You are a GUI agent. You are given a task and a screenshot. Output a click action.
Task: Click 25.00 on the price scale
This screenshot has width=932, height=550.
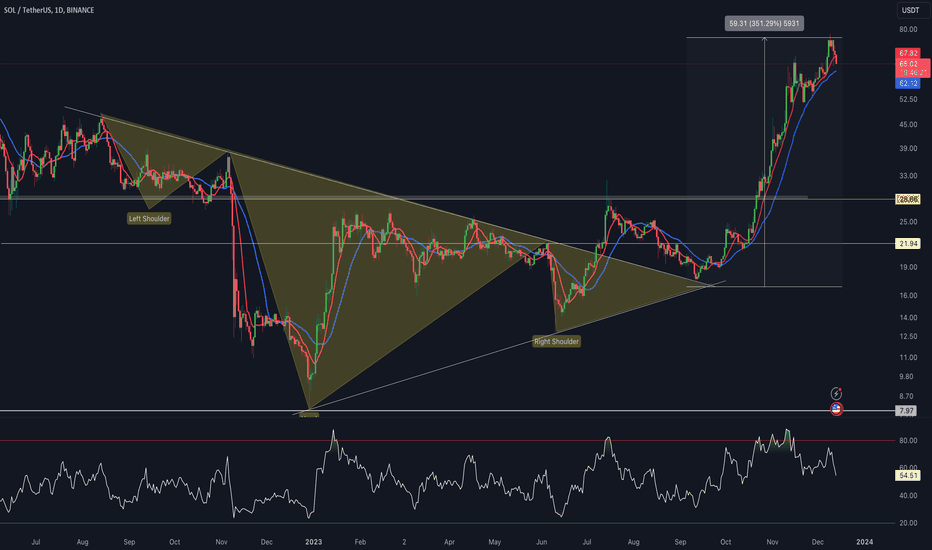pos(908,222)
